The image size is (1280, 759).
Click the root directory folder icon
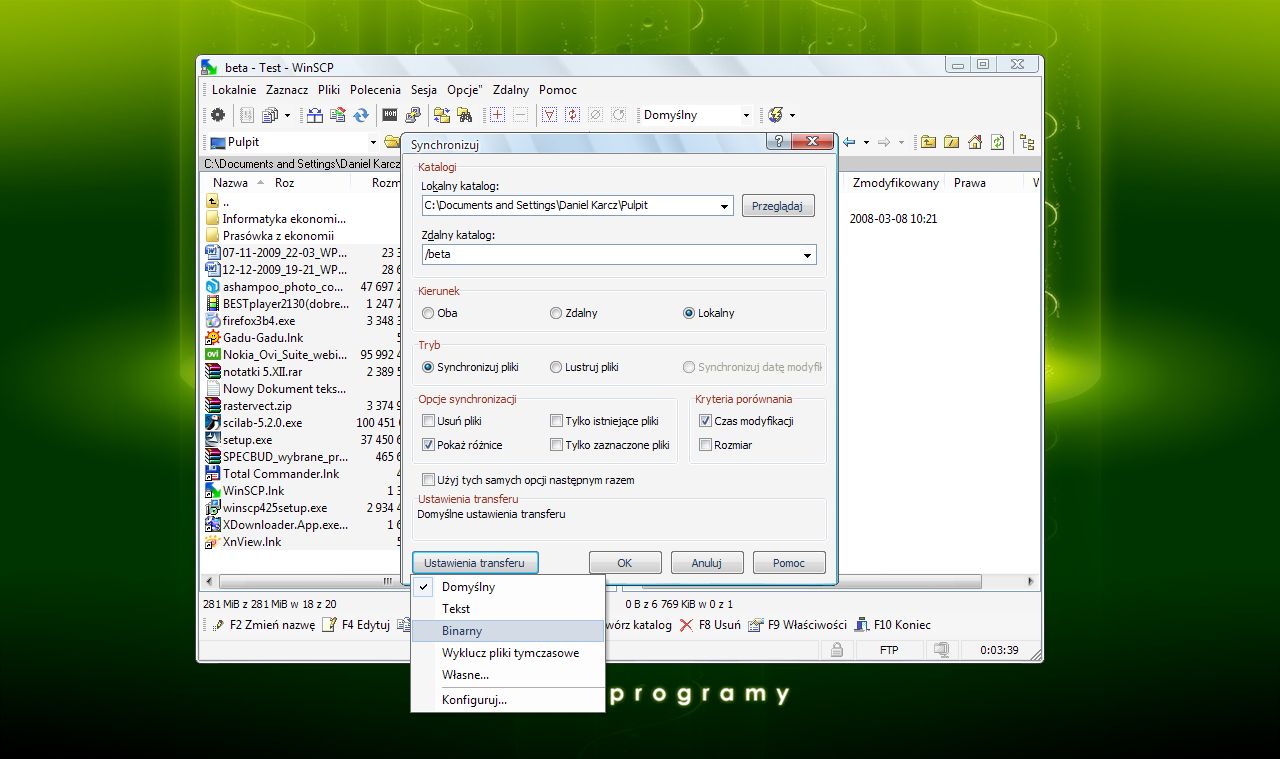pyautogui.click(x=951, y=142)
